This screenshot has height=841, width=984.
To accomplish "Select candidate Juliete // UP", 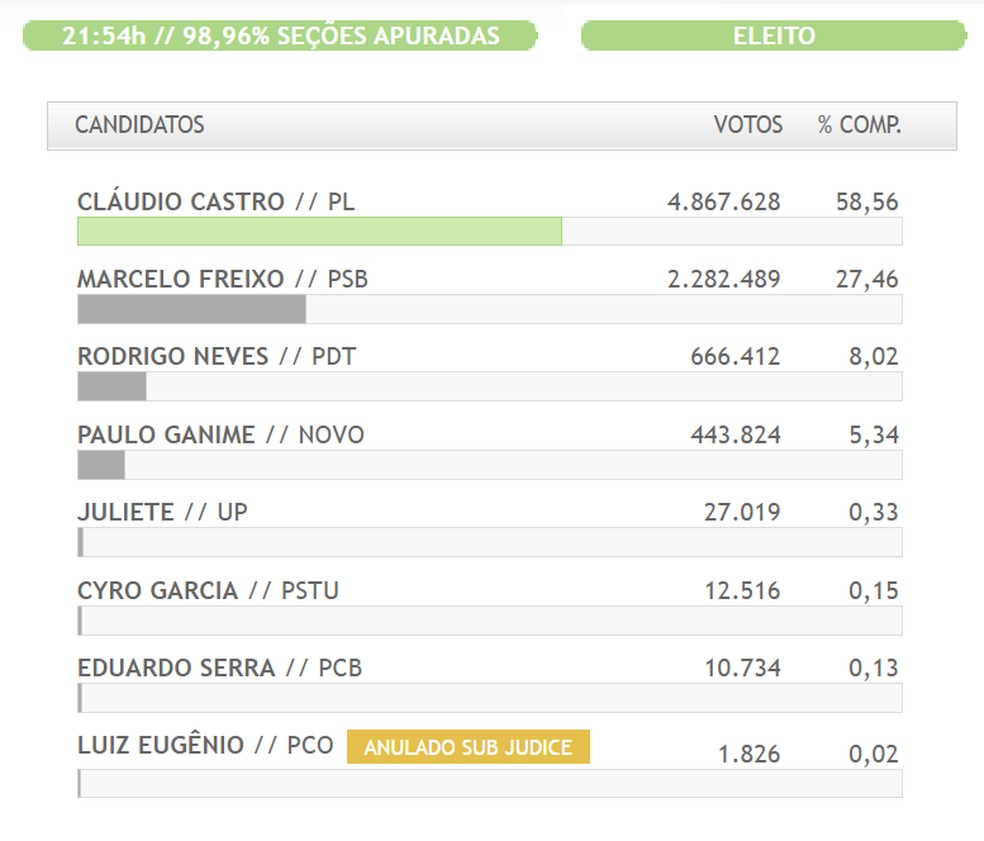I will [162, 512].
